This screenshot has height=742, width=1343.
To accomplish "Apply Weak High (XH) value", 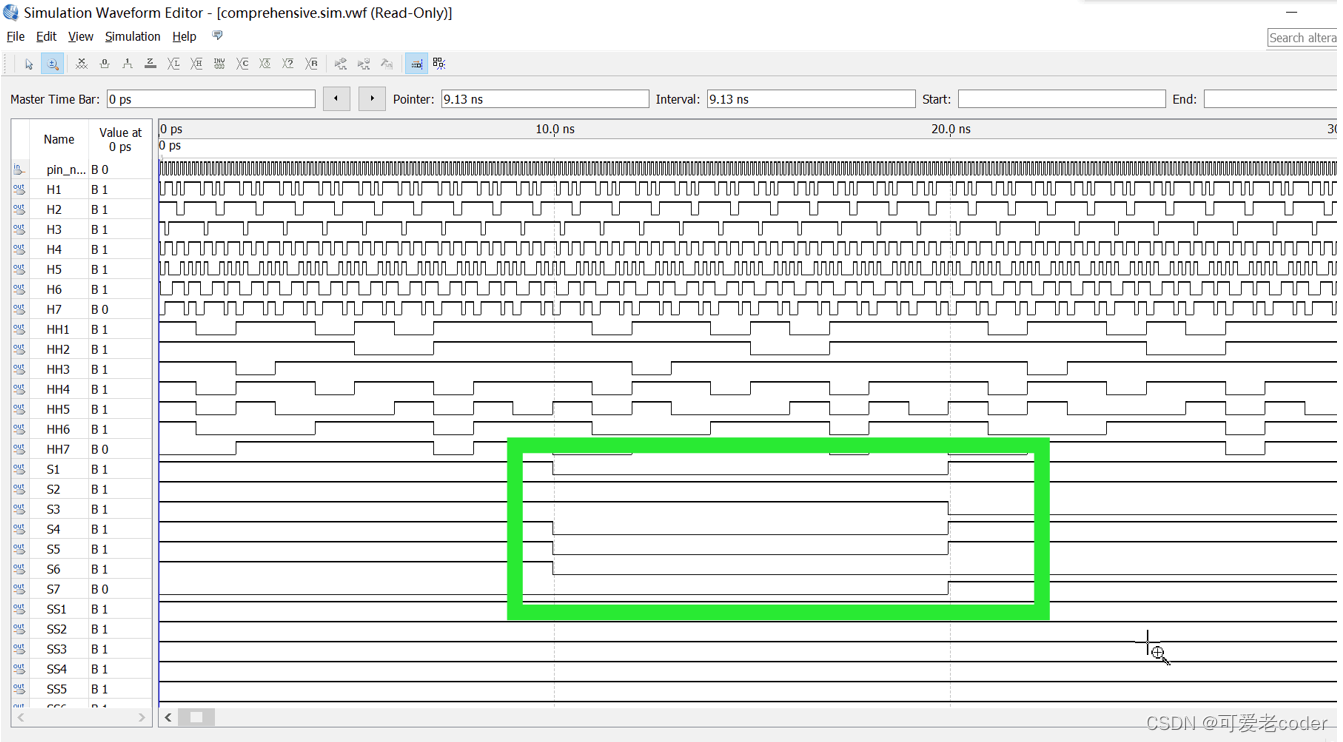I will [x=196, y=64].
